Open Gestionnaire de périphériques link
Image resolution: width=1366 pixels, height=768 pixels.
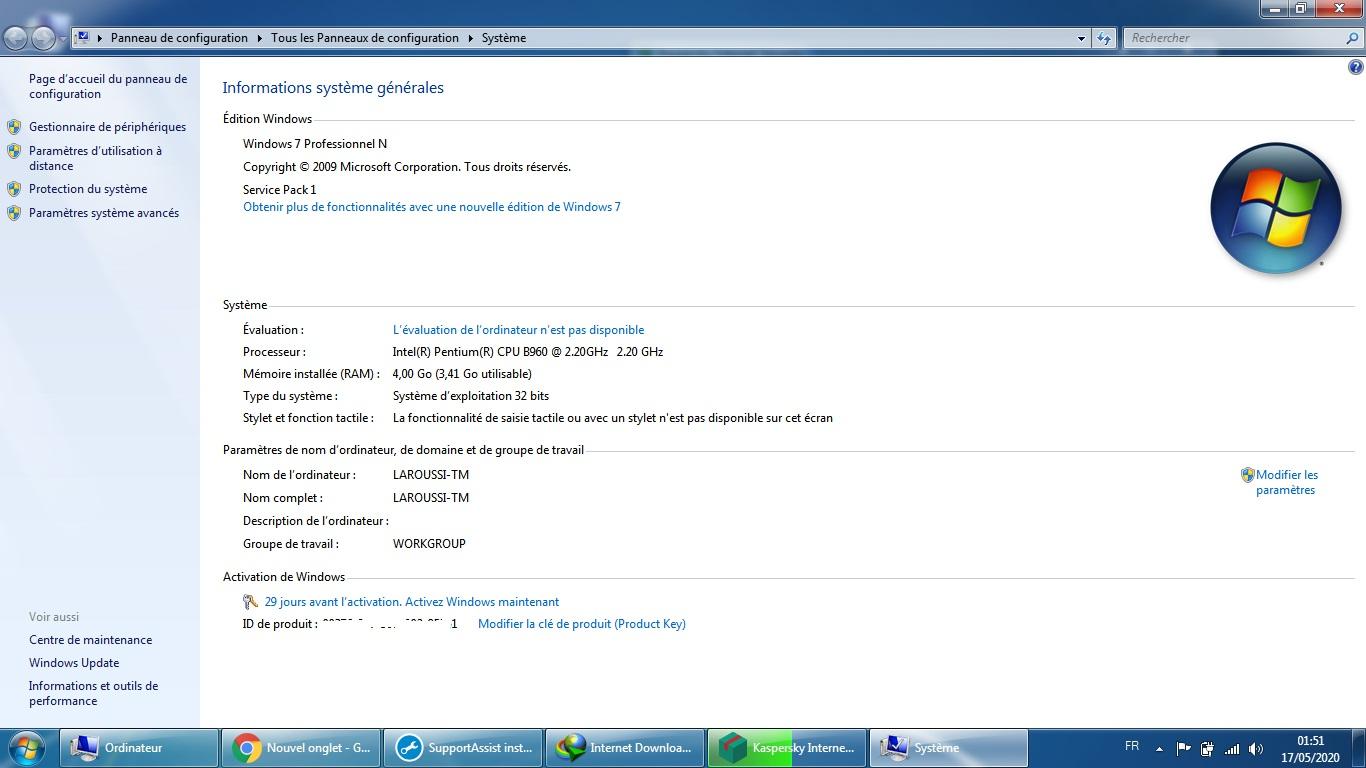point(107,127)
